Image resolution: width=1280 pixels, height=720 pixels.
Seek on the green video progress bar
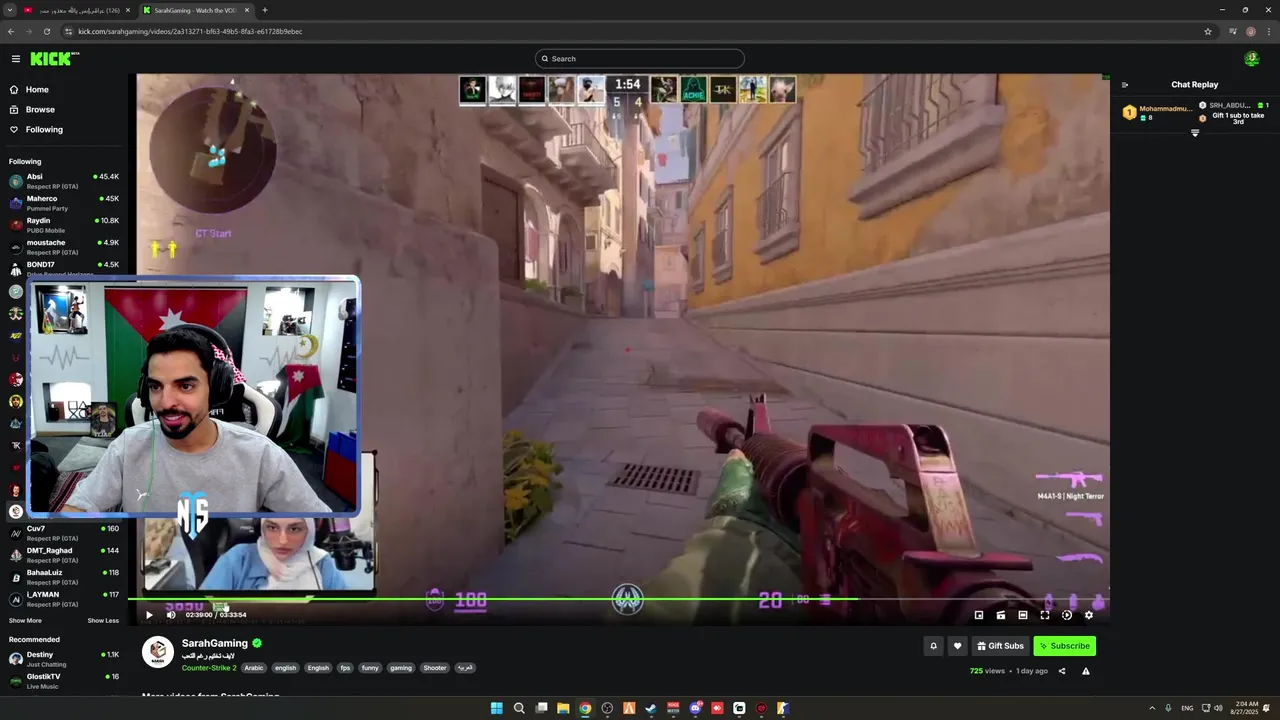click(618, 599)
